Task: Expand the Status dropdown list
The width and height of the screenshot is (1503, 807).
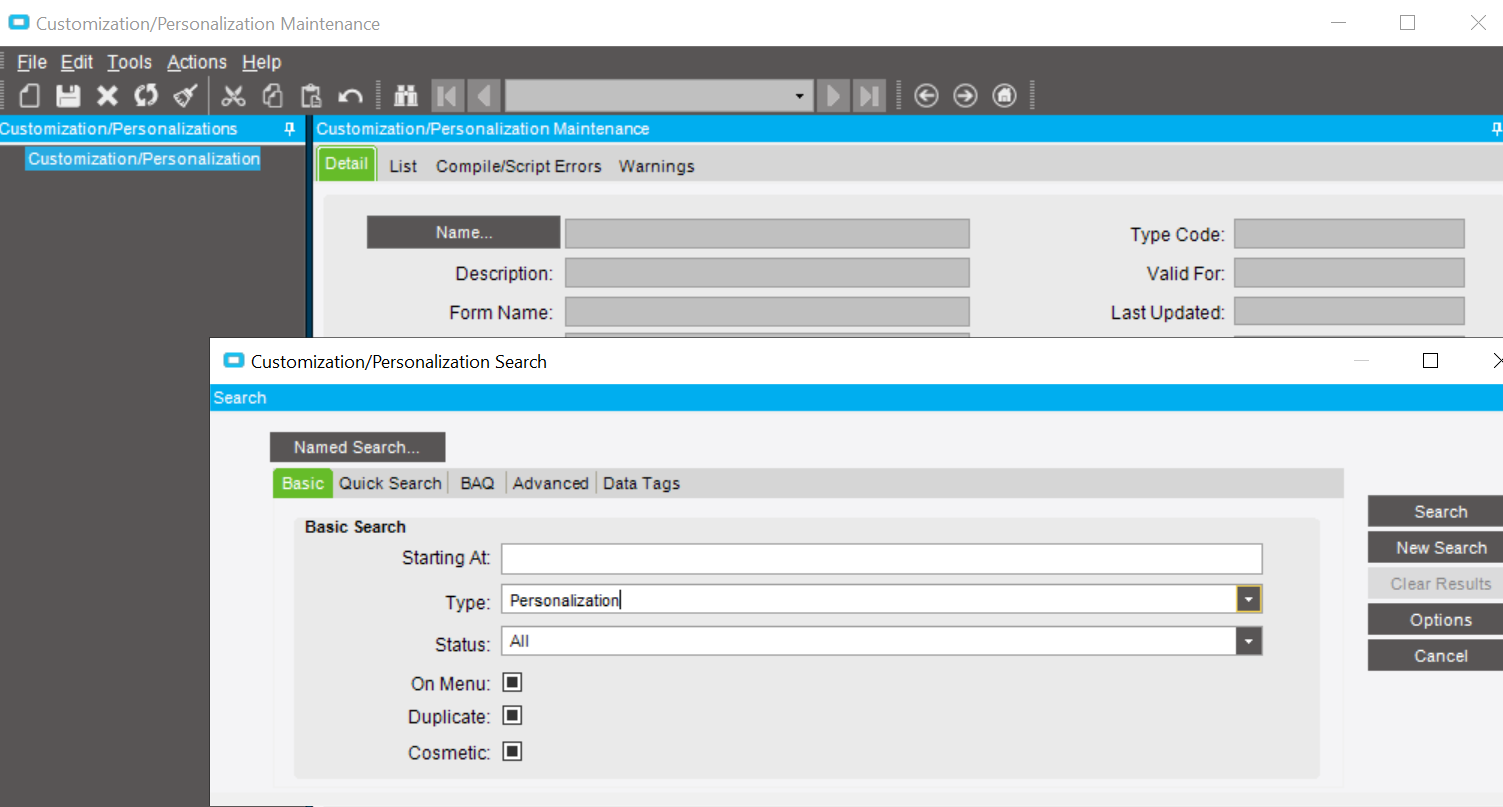Action: coord(1248,641)
